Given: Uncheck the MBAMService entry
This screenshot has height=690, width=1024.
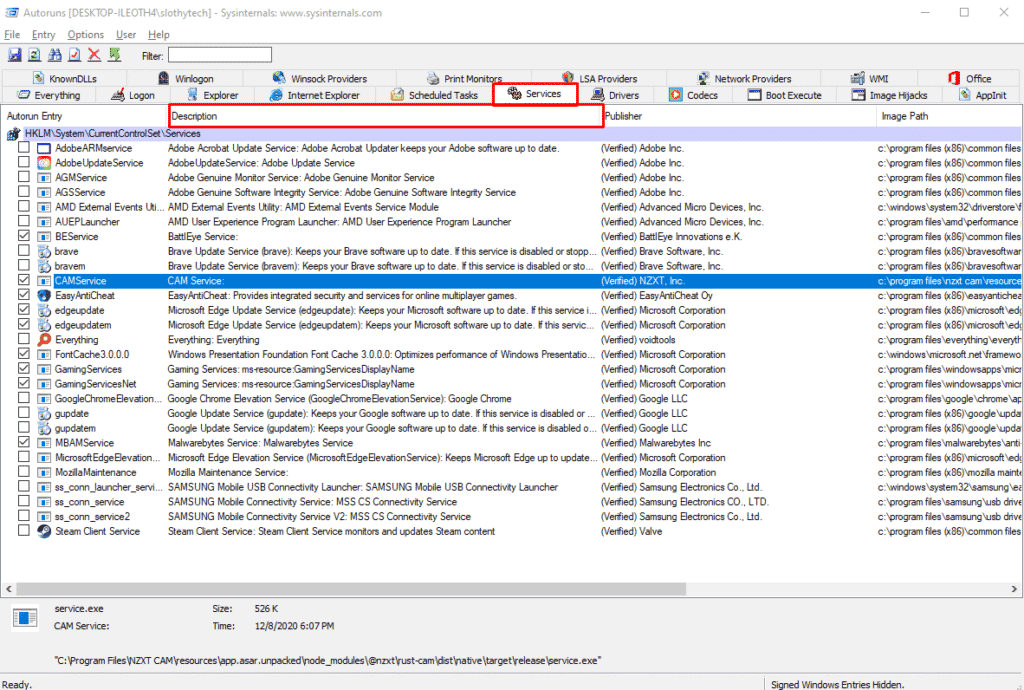Looking at the screenshot, I should 24,443.
